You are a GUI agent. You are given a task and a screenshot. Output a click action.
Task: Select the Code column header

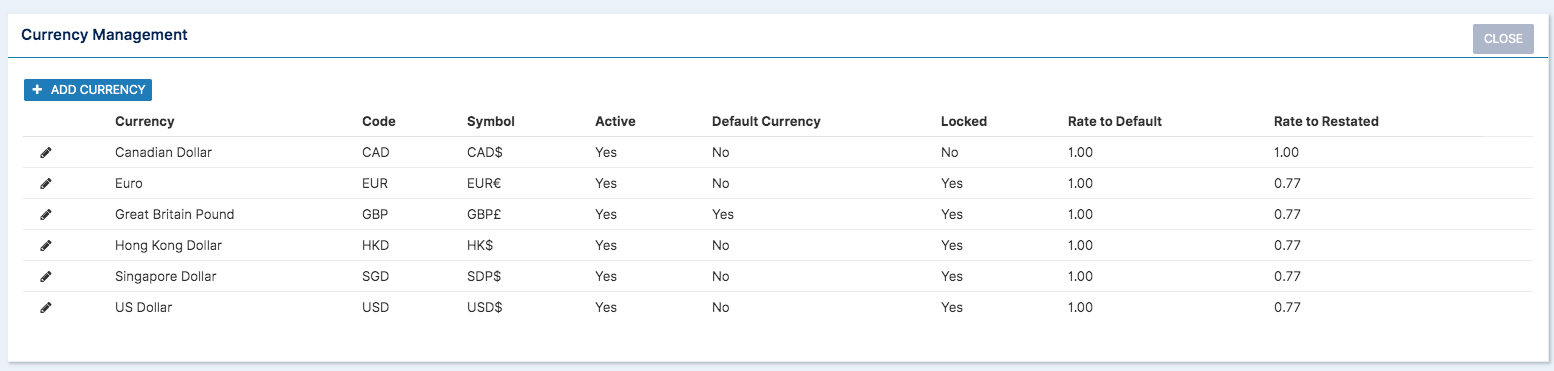pos(379,121)
